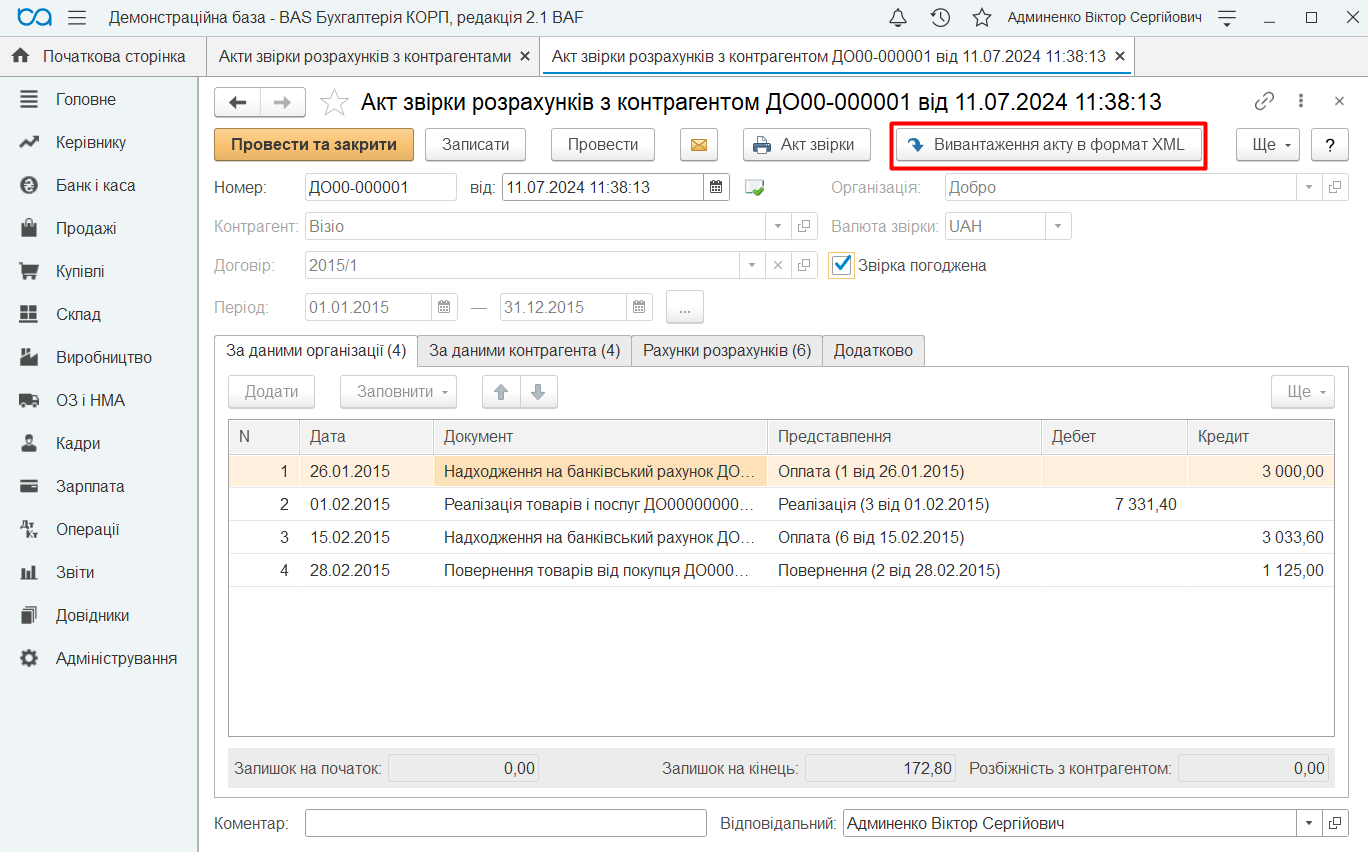This screenshot has width=1368, height=852.
Task: Open the top Ще dropdown menu
Action: (1268, 145)
